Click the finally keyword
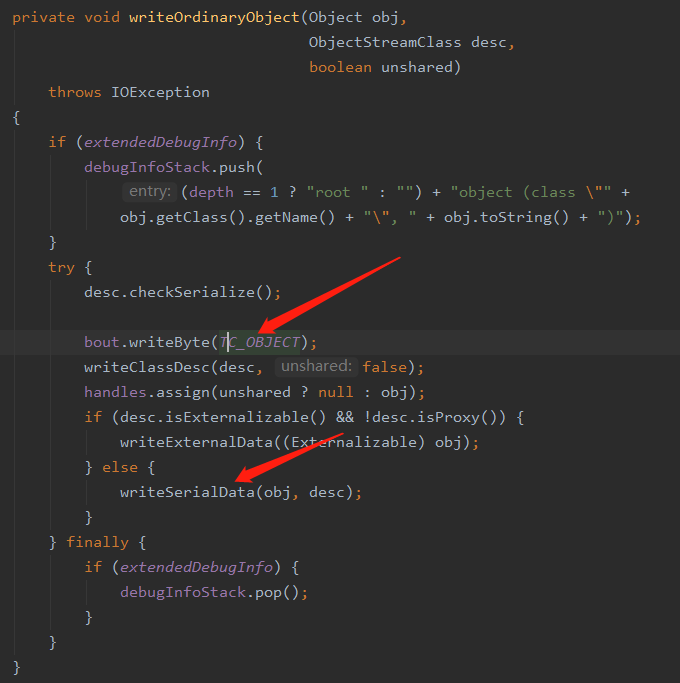Viewport: 680px width, 683px height. tap(98, 542)
